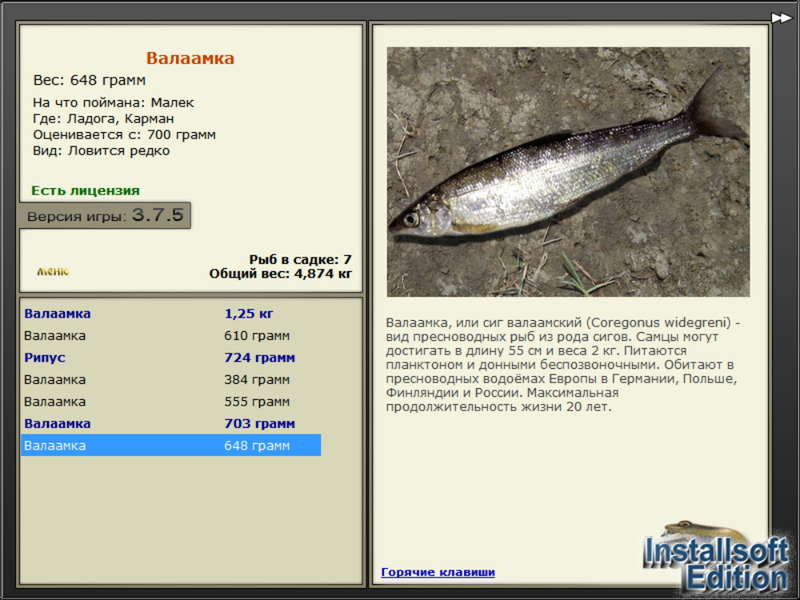Click the Вес: 648 грамм text
This screenshot has width=800, height=600.
89,80
